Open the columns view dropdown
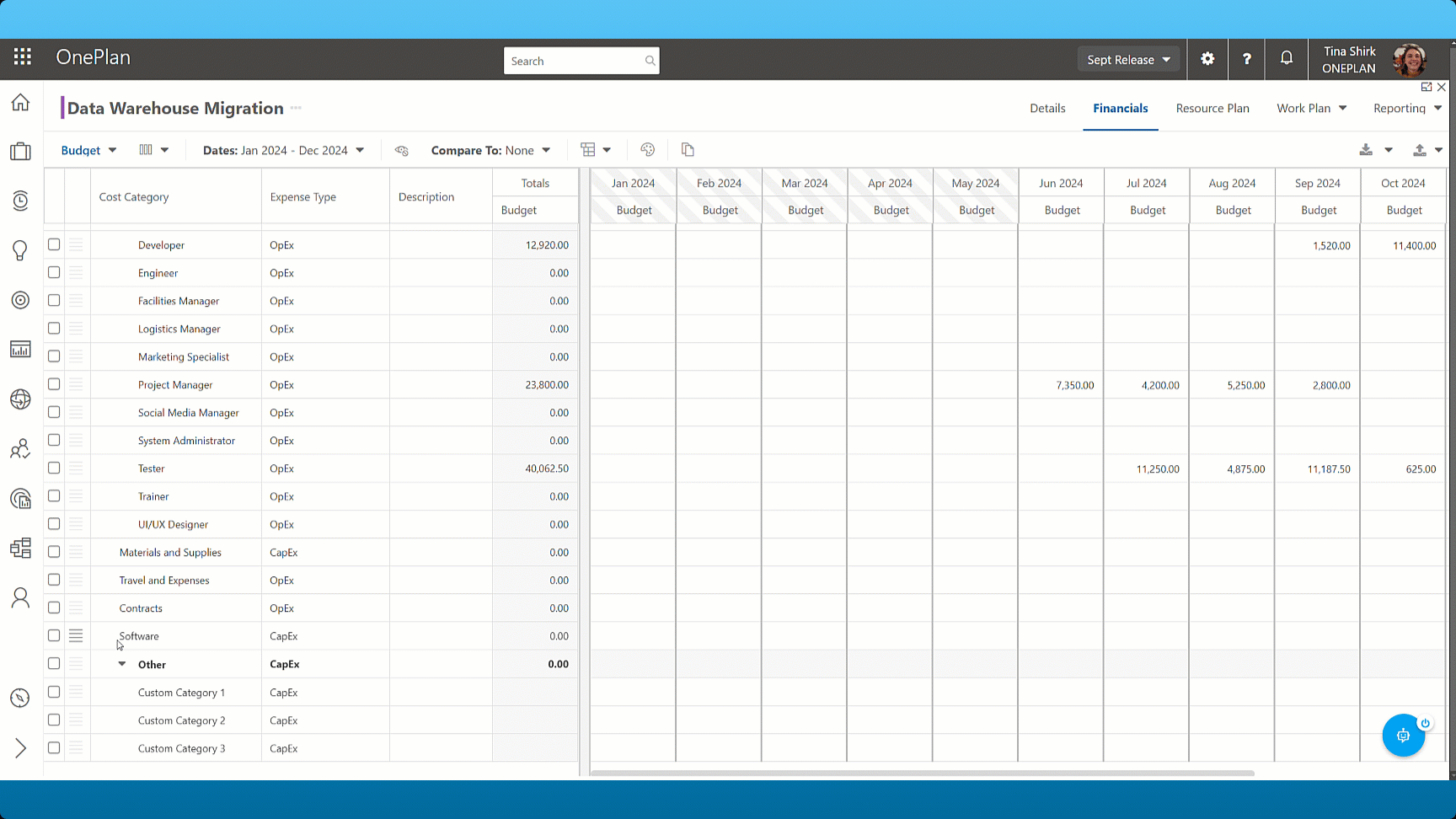This screenshot has height=819, width=1456. [x=153, y=150]
